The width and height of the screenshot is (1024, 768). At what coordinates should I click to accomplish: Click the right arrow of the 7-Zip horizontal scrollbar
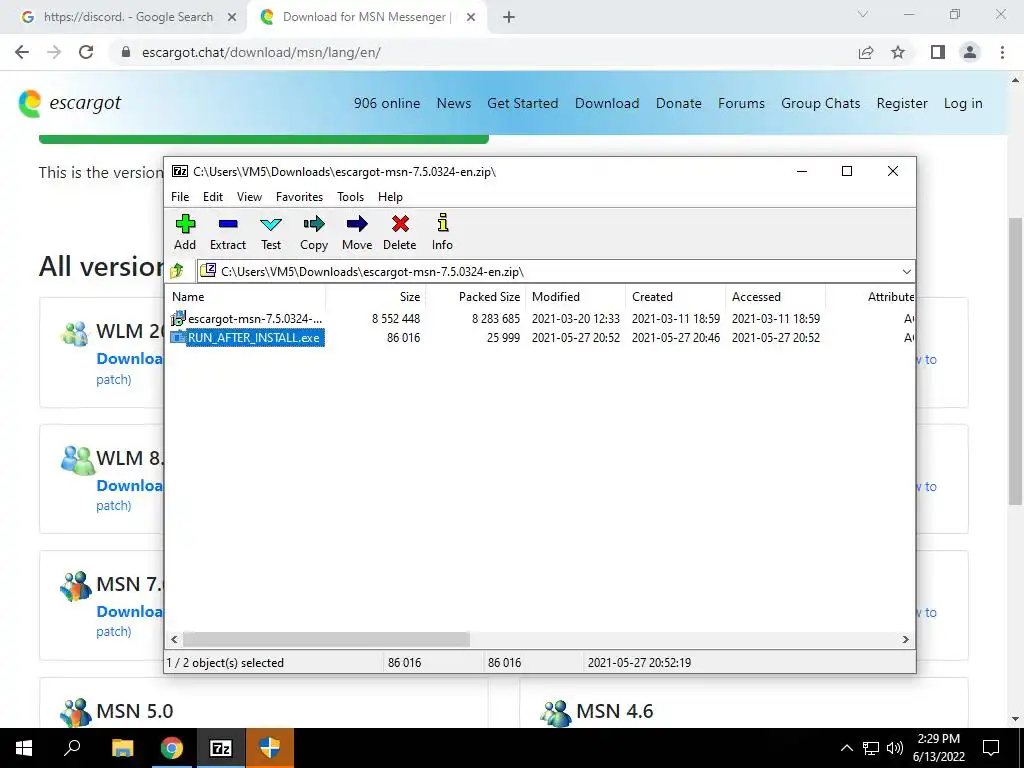[x=905, y=639]
